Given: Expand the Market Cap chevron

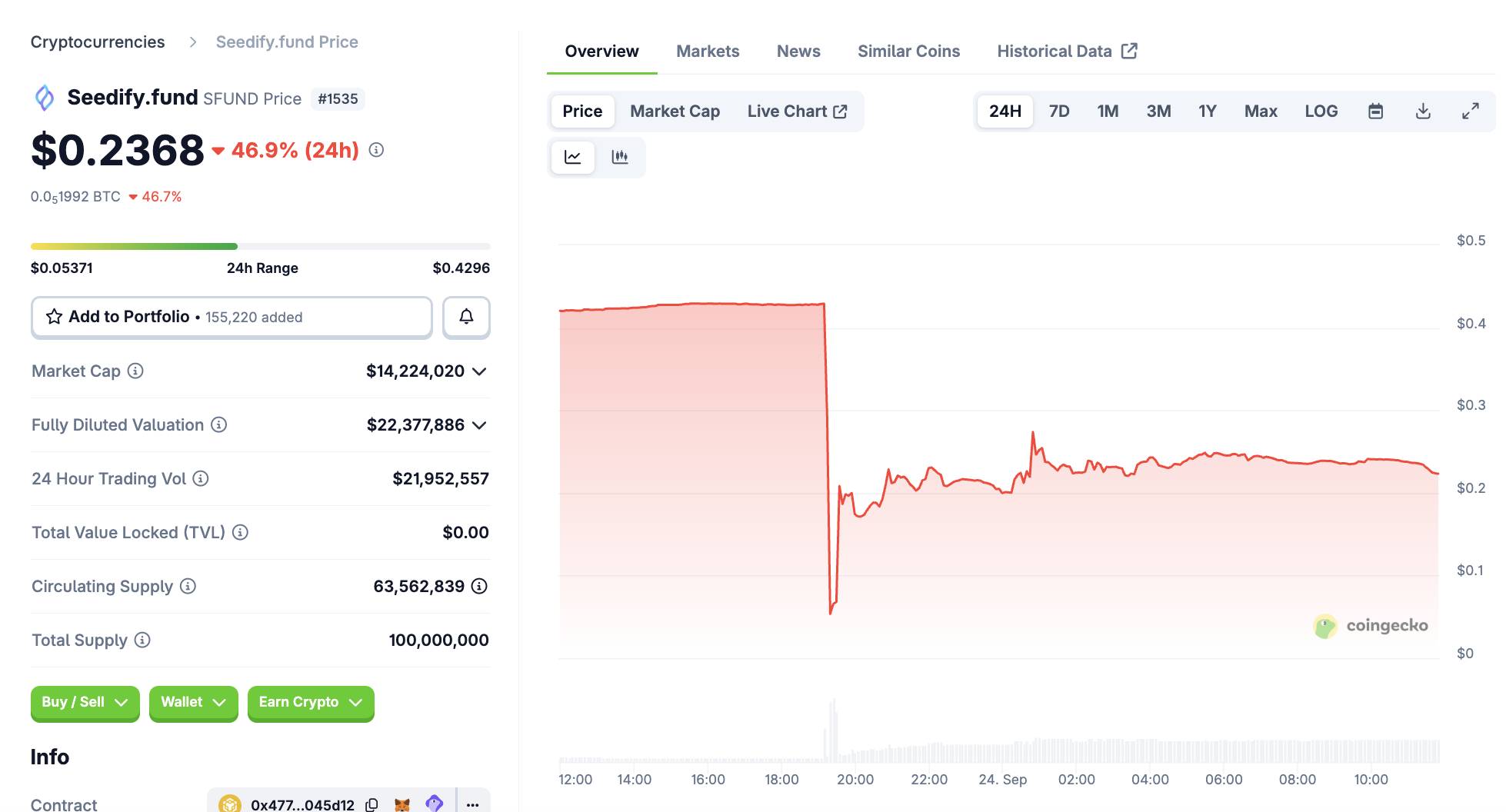Looking at the screenshot, I should 479,371.
